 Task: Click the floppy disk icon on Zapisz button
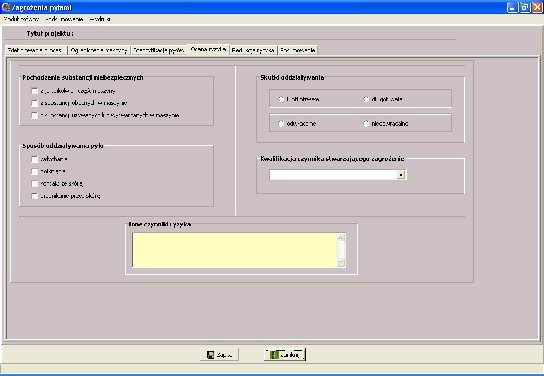point(210,355)
